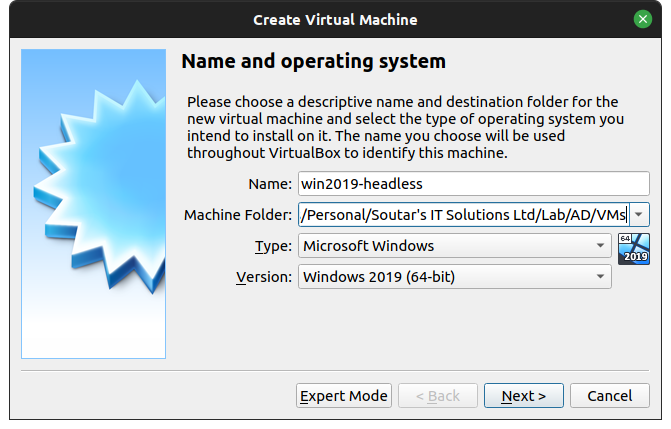Click the Windows 2019 64-bit OS icon
The image size is (671, 429).
coord(634,249)
